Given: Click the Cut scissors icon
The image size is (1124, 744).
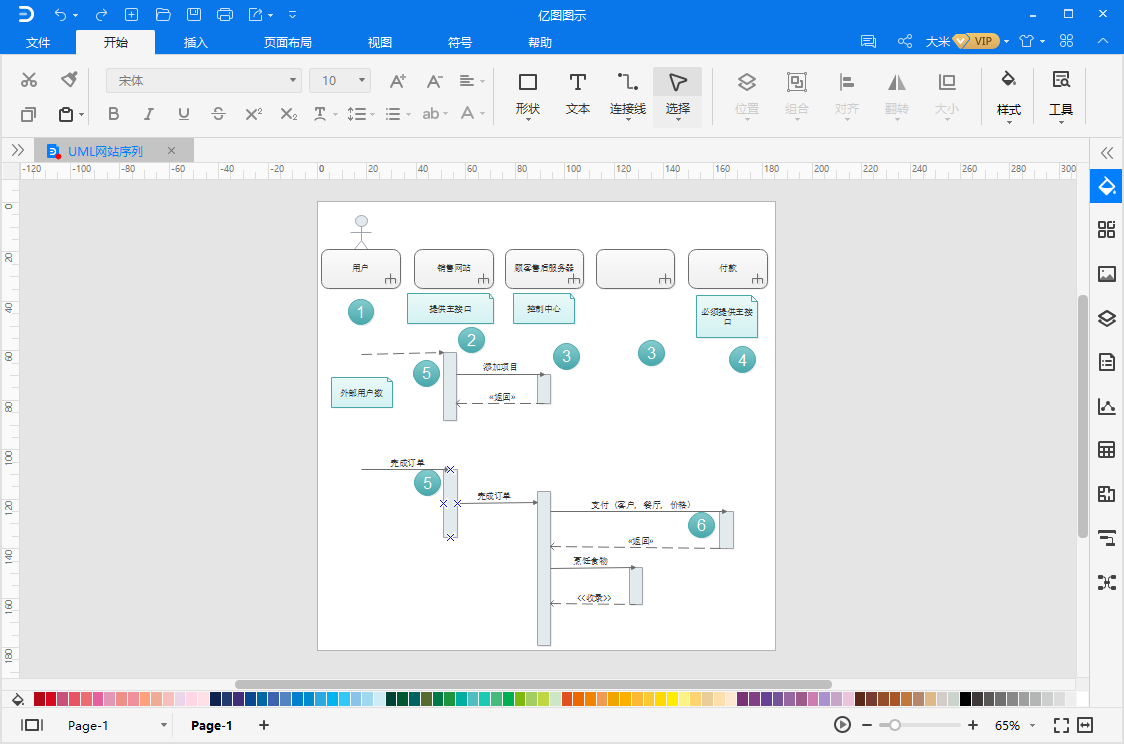Looking at the screenshot, I should (29, 80).
